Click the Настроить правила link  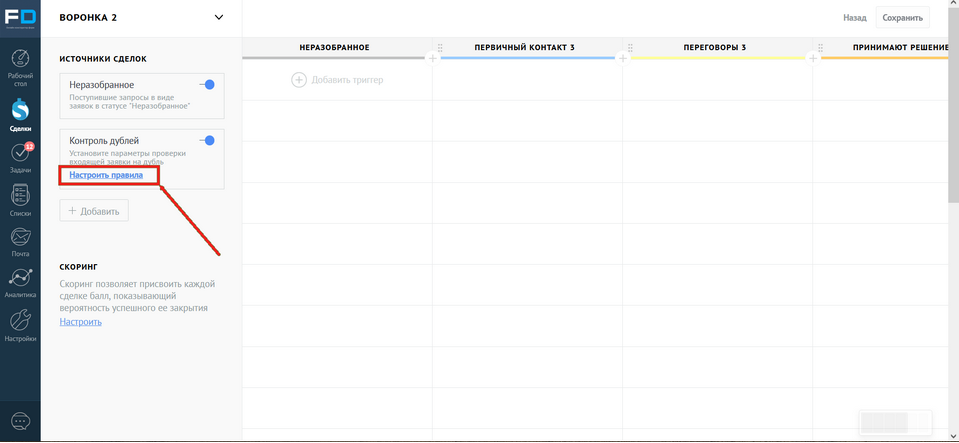106,175
